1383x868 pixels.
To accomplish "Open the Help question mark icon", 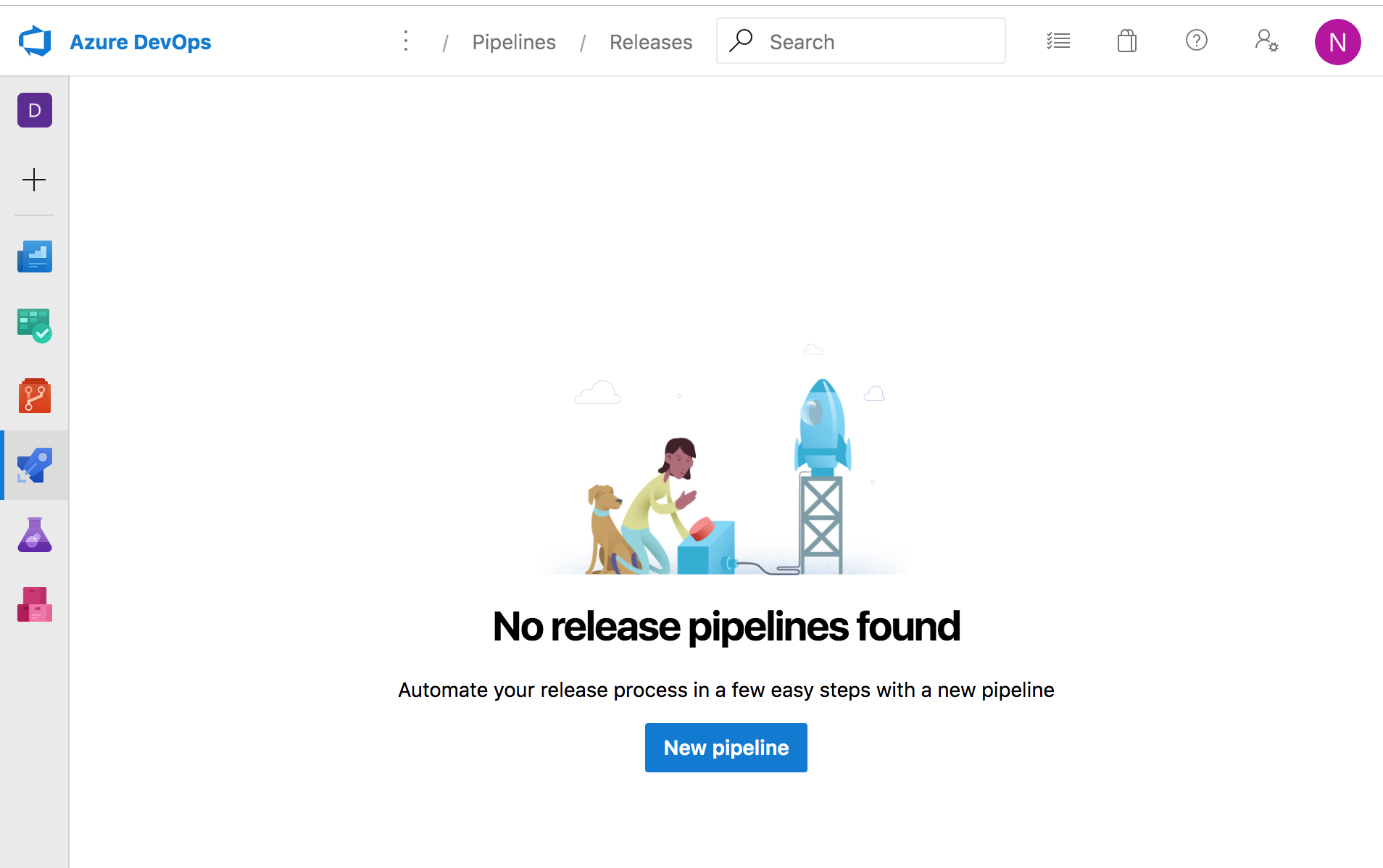I will (x=1196, y=41).
